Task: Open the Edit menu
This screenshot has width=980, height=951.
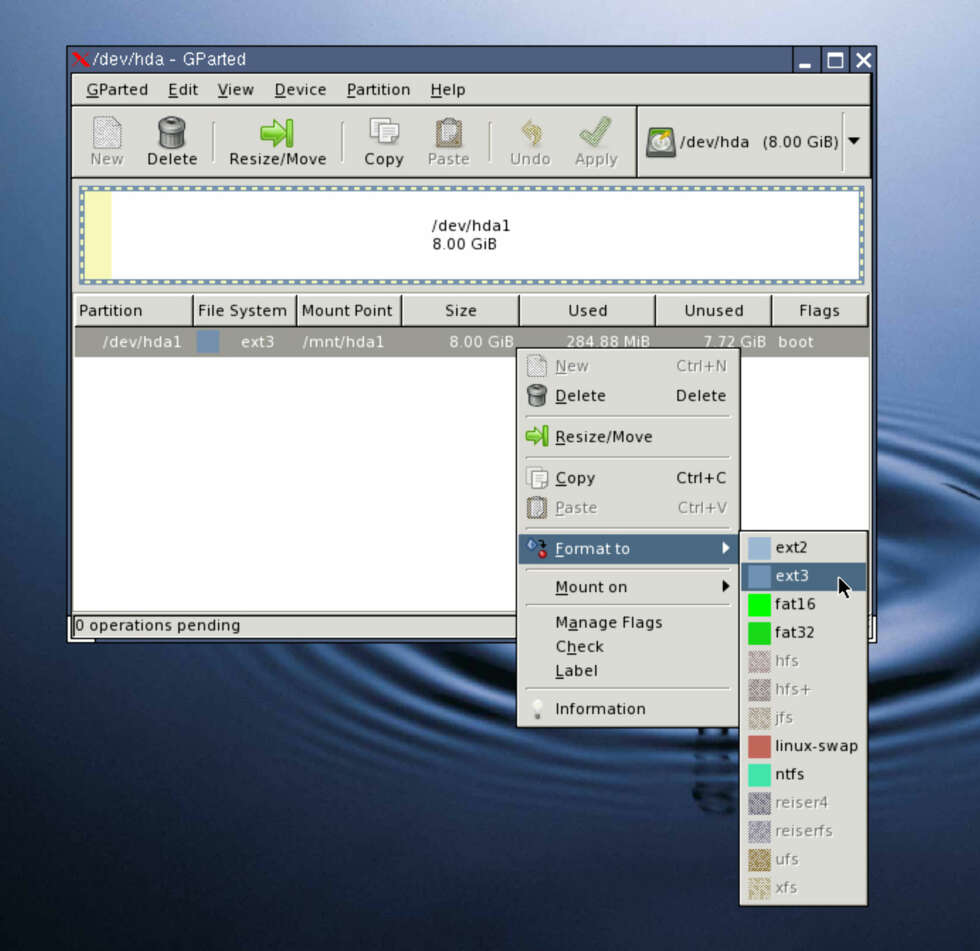Action: [182, 90]
